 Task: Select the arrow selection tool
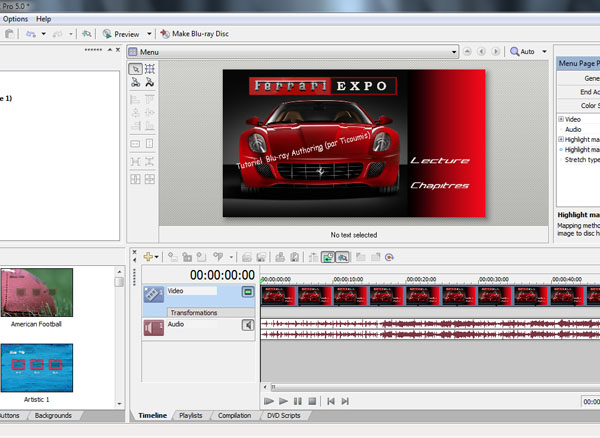pos(135,69)
